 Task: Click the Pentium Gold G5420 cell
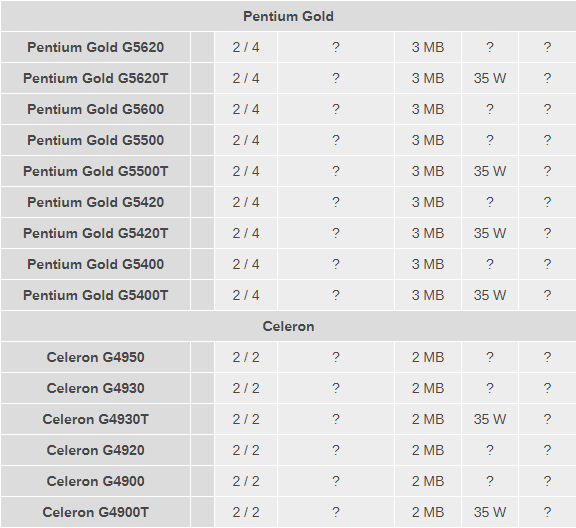[96, 202]
